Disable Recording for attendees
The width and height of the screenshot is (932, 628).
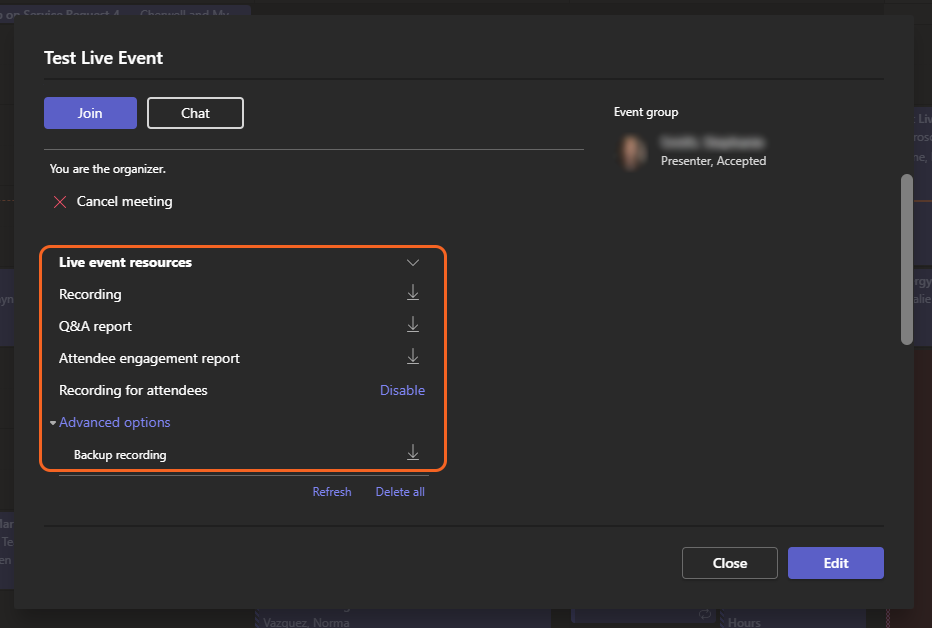pos(402,390)
